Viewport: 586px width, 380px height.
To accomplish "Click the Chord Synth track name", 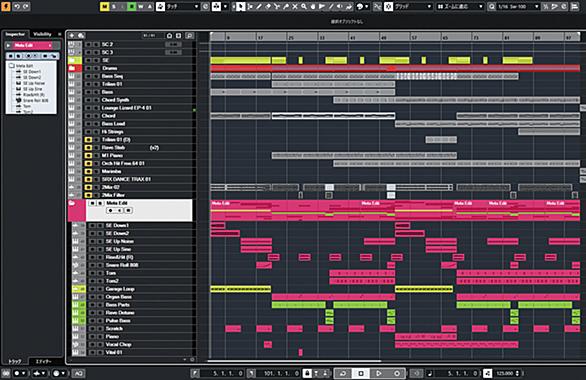I will [x=115, y=100].
